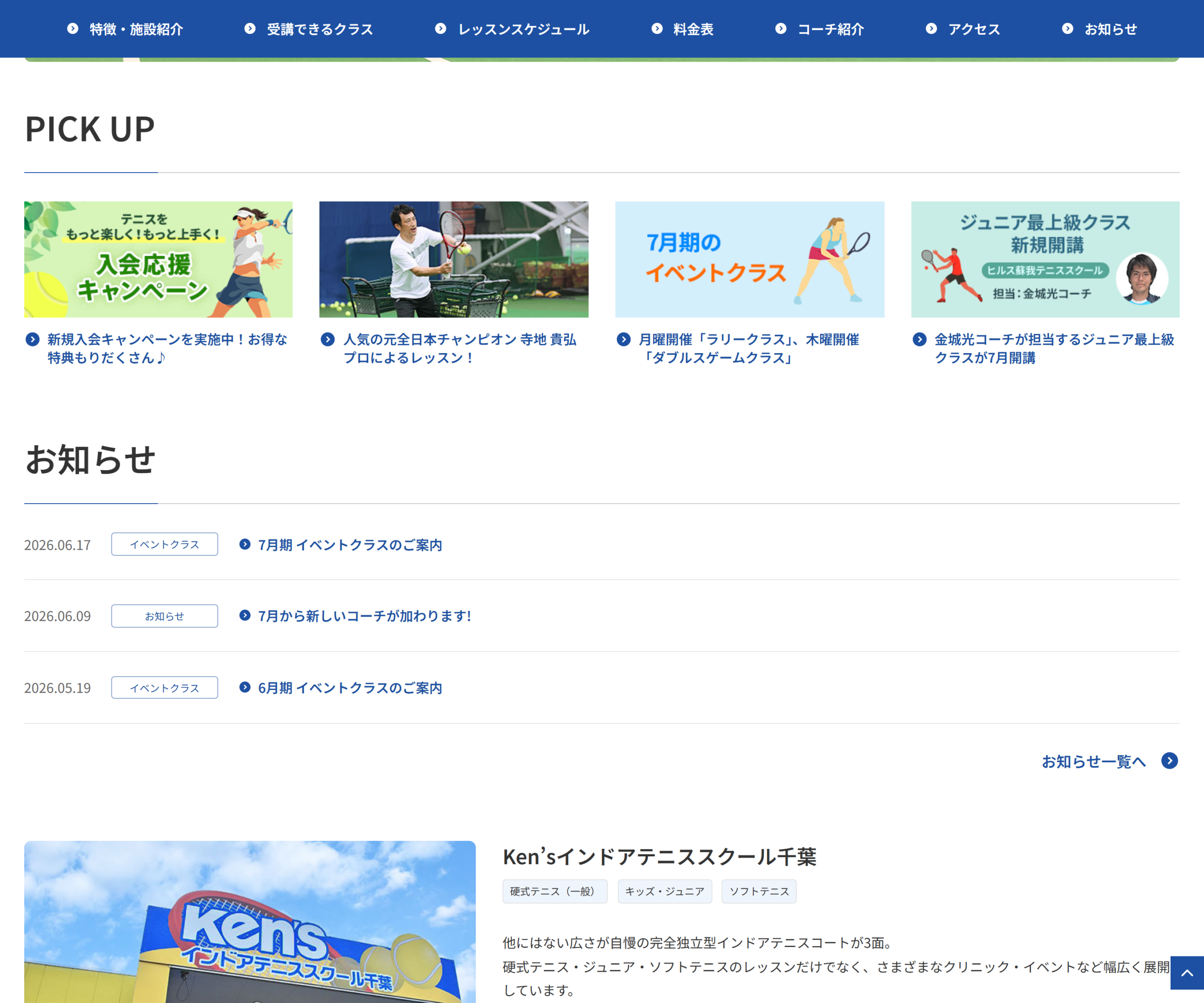This screenshot has height=1003, width=1204.
Task: Open news item 7月から新しいコーチが加わります!
Action: (364, 616)
